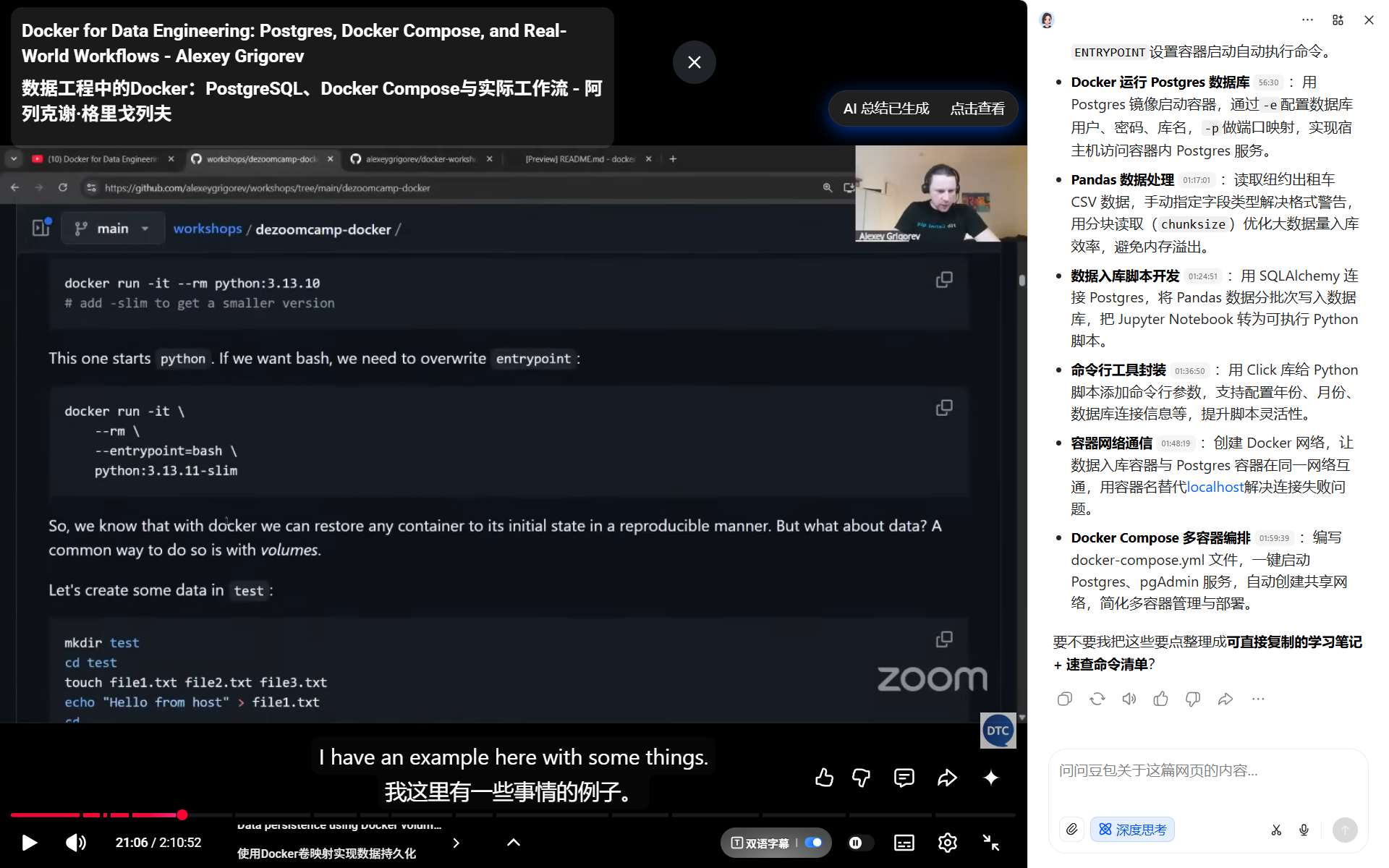Exit fullscreen using the shrink arrows icon

pyautogui.click(x=990, y=843)
